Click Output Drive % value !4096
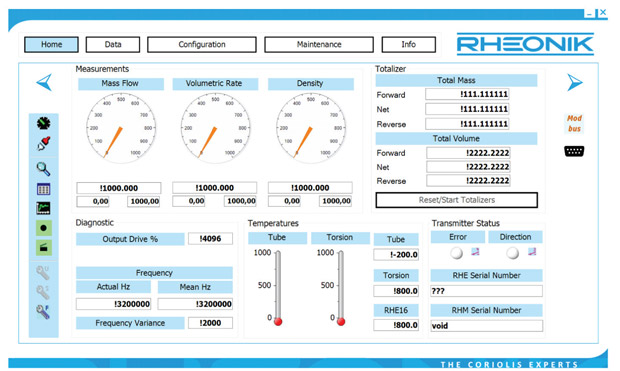620x371 pixels. pos(210,238)
